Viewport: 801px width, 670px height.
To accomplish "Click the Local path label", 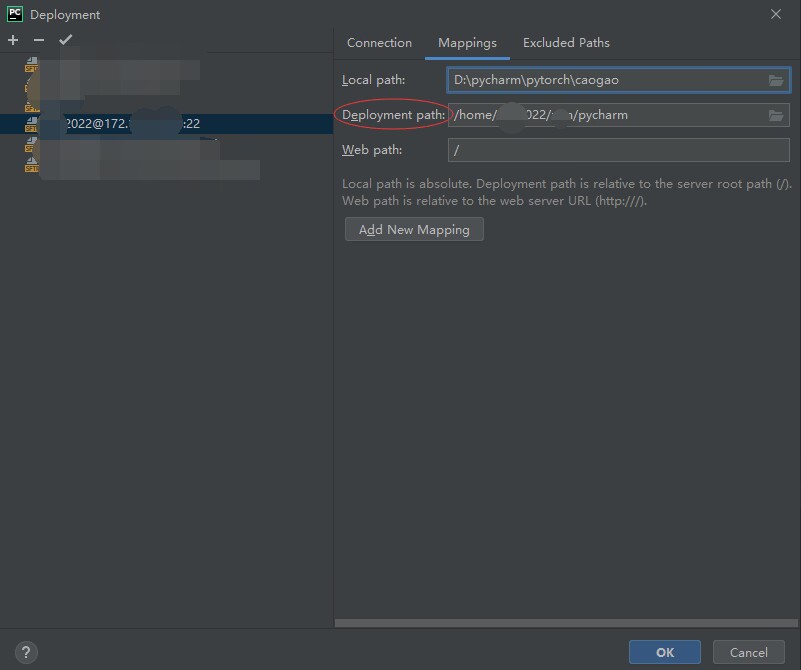I will click(373, 80).
